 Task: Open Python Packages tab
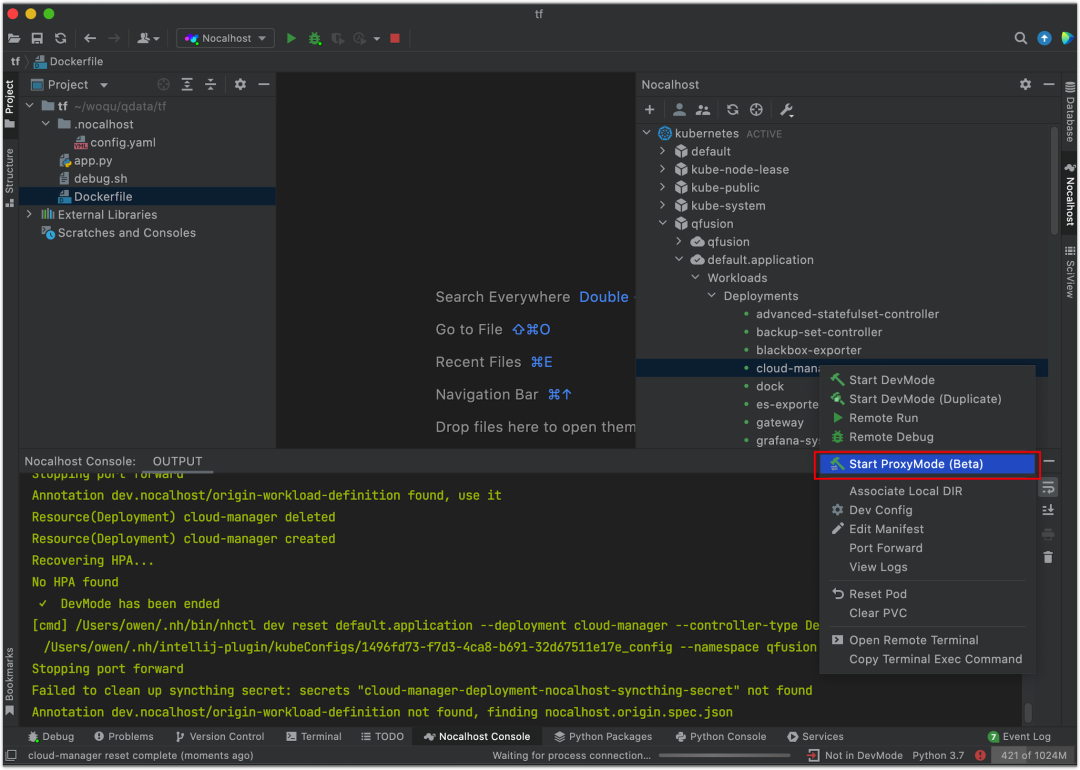click(x=603, y=736)
